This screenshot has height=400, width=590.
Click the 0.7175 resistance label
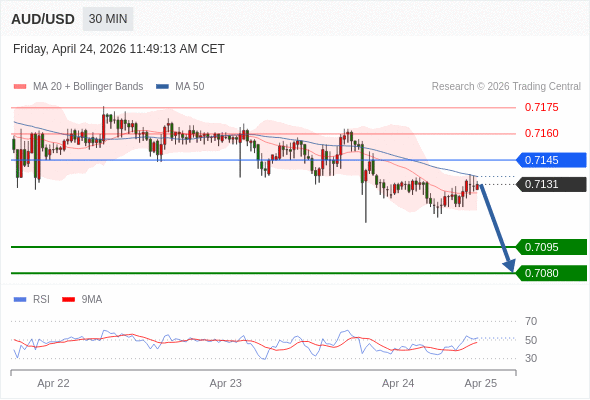click(541, 107)
